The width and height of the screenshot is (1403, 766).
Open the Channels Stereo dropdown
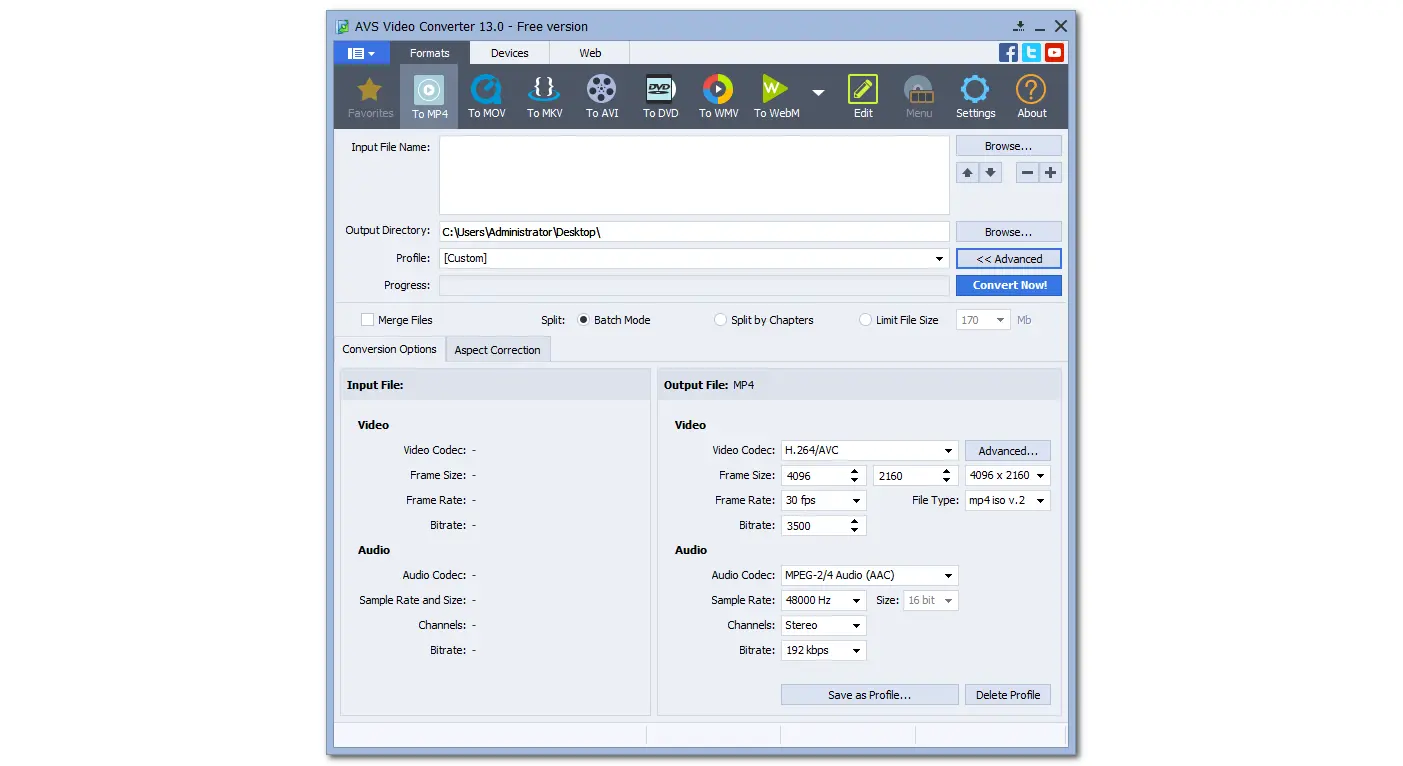click(x=823, y=625)
